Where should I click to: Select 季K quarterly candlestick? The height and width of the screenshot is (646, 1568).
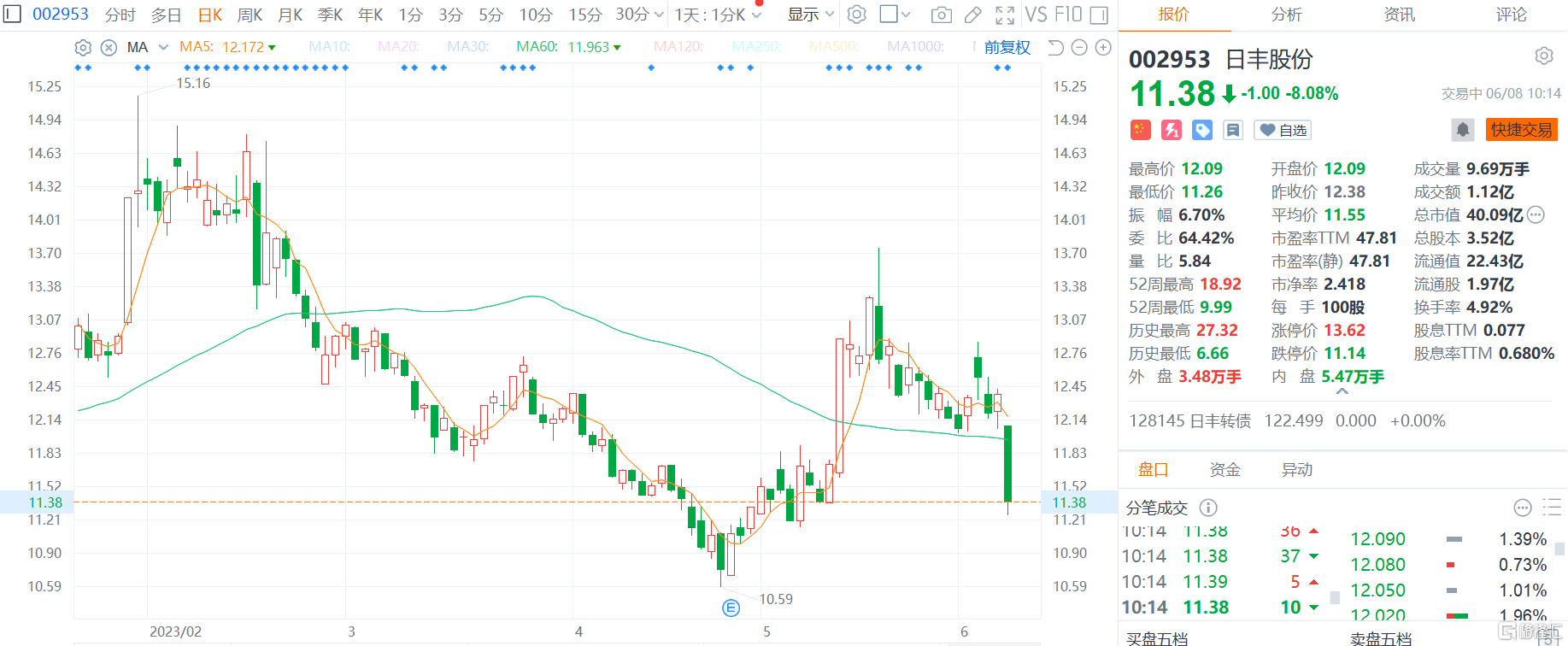click(330, 15)
